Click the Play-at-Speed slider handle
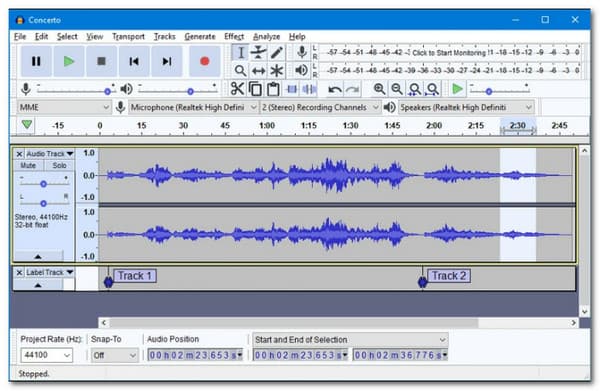 [489, 91]
